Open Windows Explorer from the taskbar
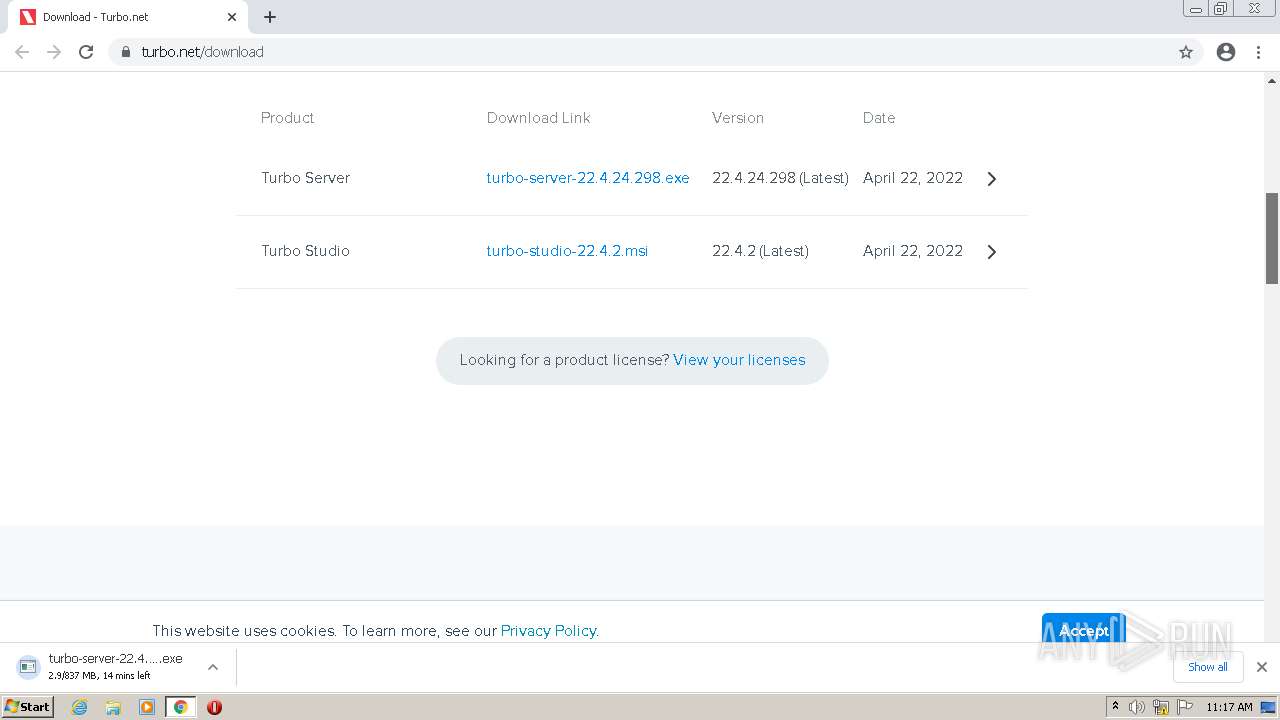 tap(113, 707)
